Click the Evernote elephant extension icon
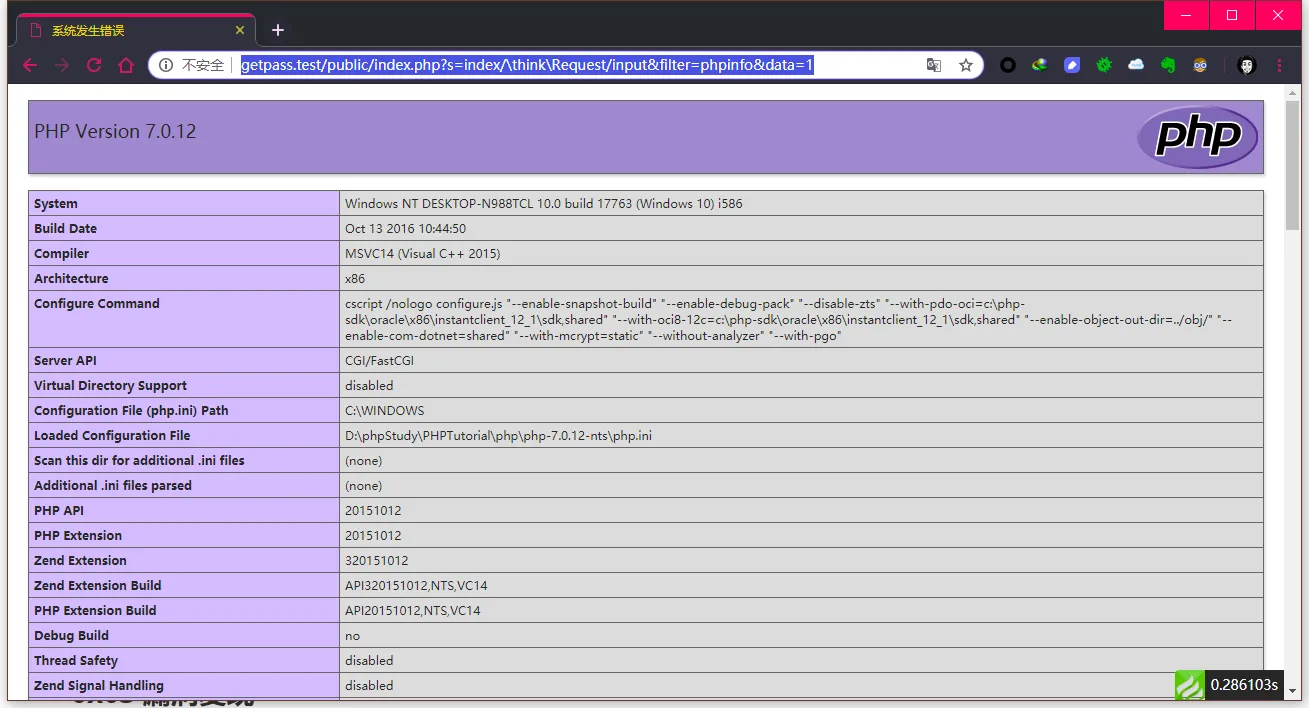Viewport: 1309px width, 708px height. (x=1168, y=65)
